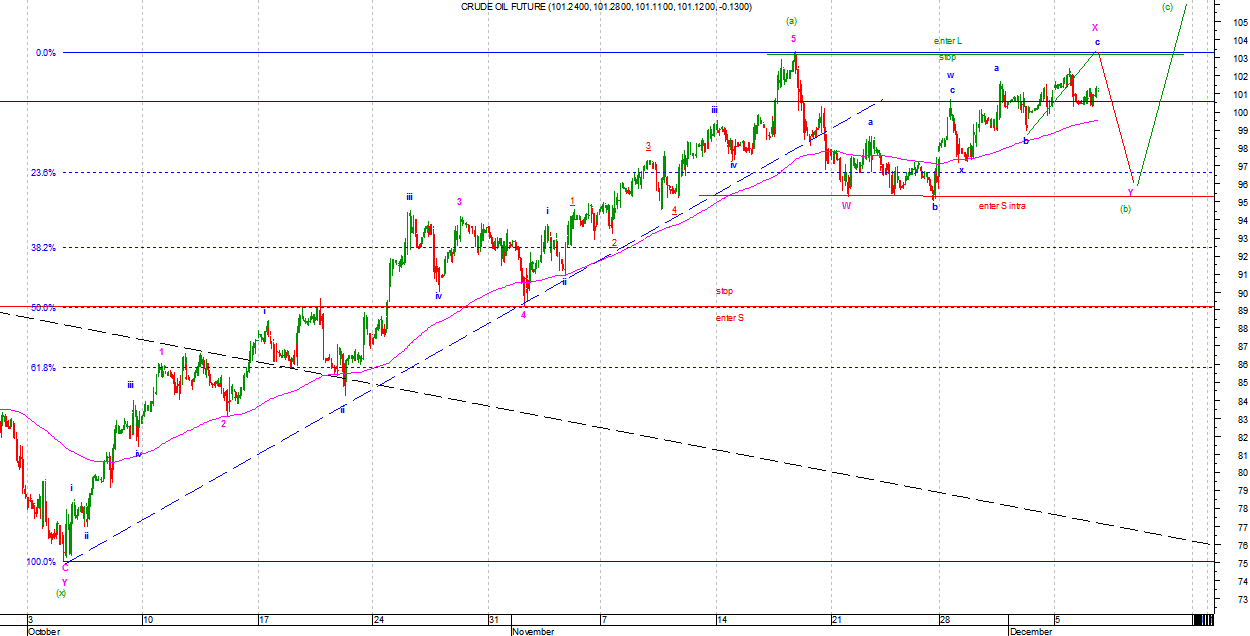
Task: Click the November label on time axis
Action: 533,631
